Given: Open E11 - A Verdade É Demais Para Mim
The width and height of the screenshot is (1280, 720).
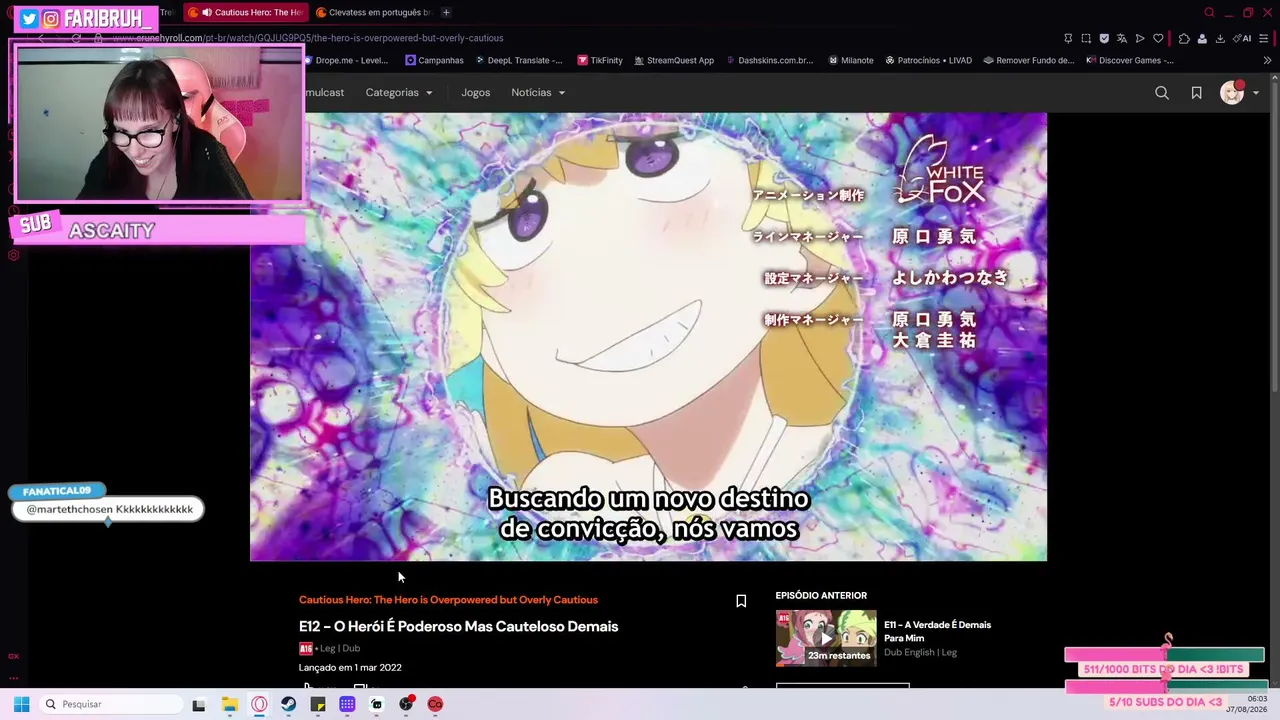Looking at the screenshot, I should 937,631.
